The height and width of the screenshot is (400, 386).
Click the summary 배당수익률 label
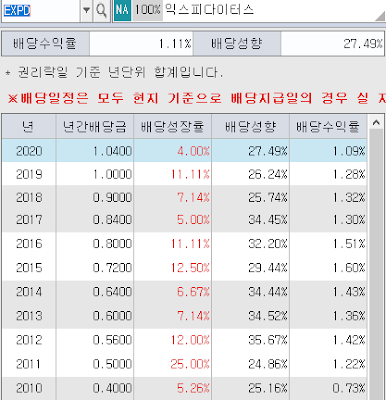45,44
